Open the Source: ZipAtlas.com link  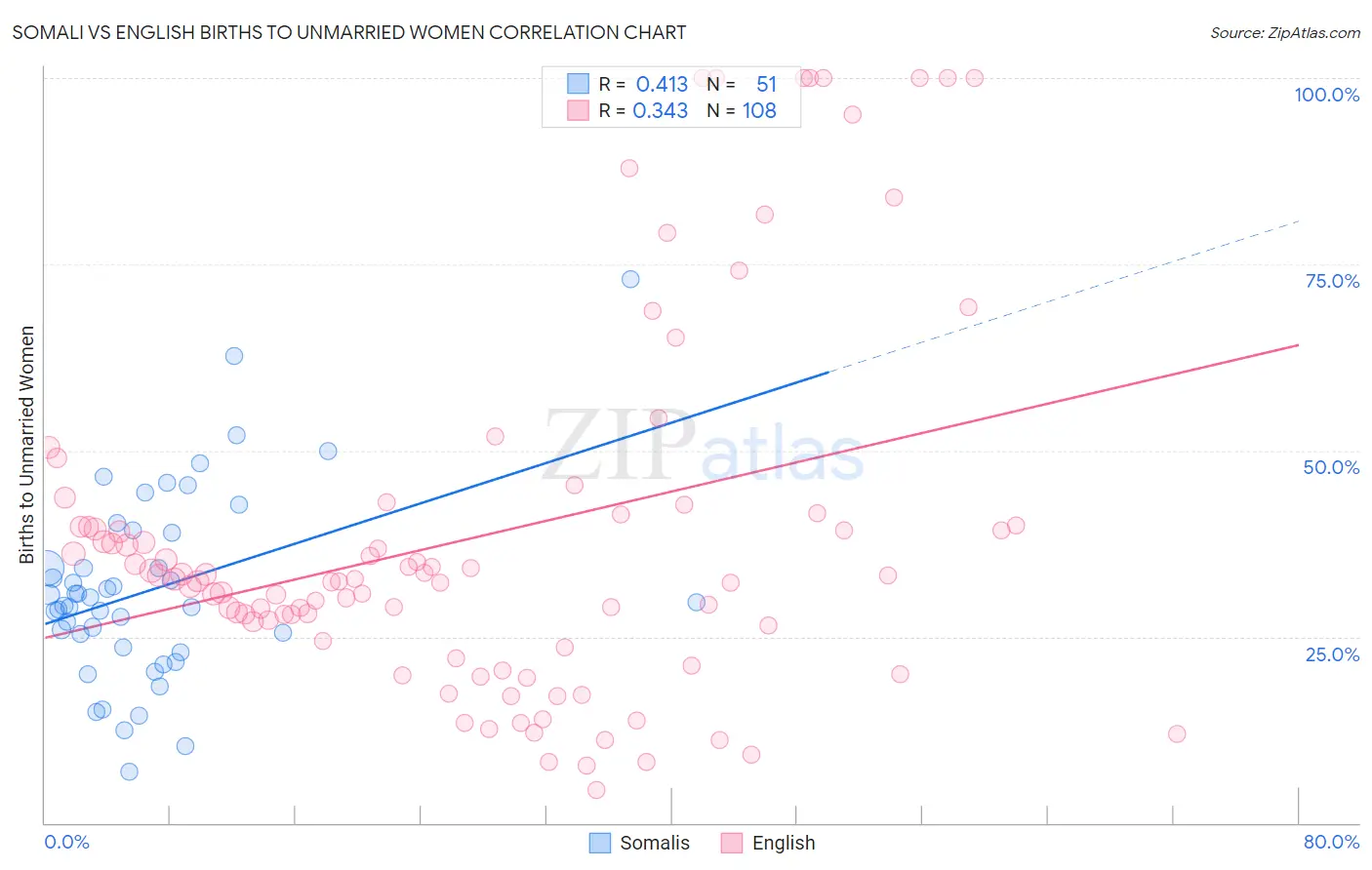point(1284,32)
